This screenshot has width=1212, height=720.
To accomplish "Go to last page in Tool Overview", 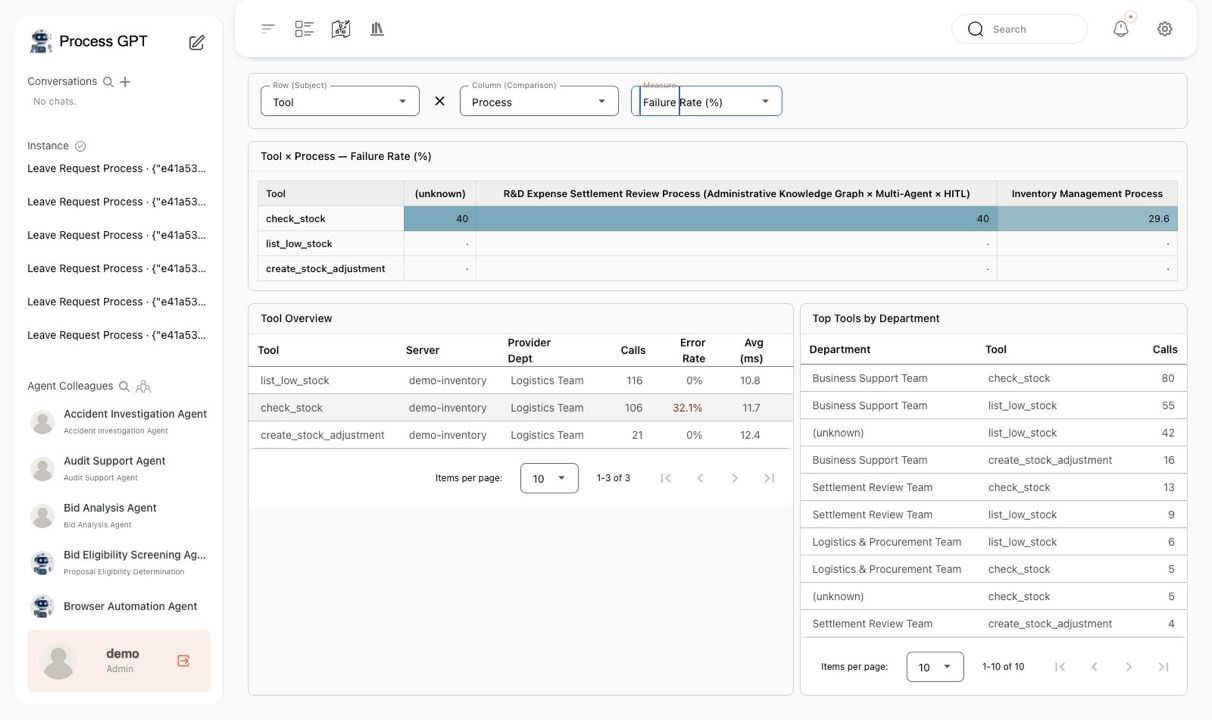I will pos(769,478).
